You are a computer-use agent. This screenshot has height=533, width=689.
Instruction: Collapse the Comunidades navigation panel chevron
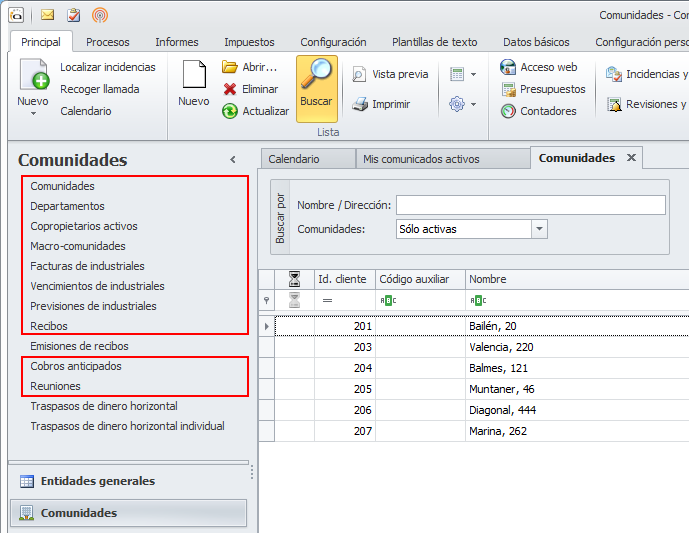coord(233,160)
